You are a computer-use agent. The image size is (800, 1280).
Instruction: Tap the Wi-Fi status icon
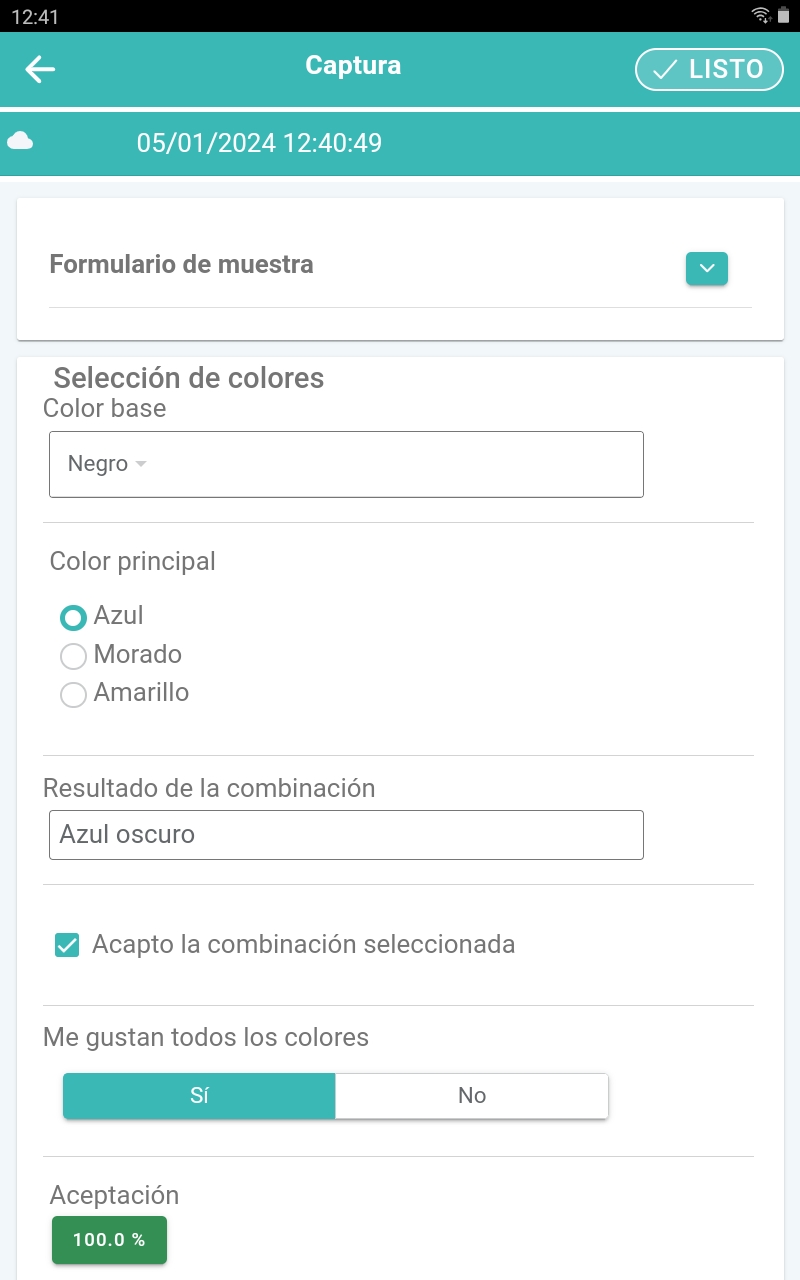pos(761,15)
